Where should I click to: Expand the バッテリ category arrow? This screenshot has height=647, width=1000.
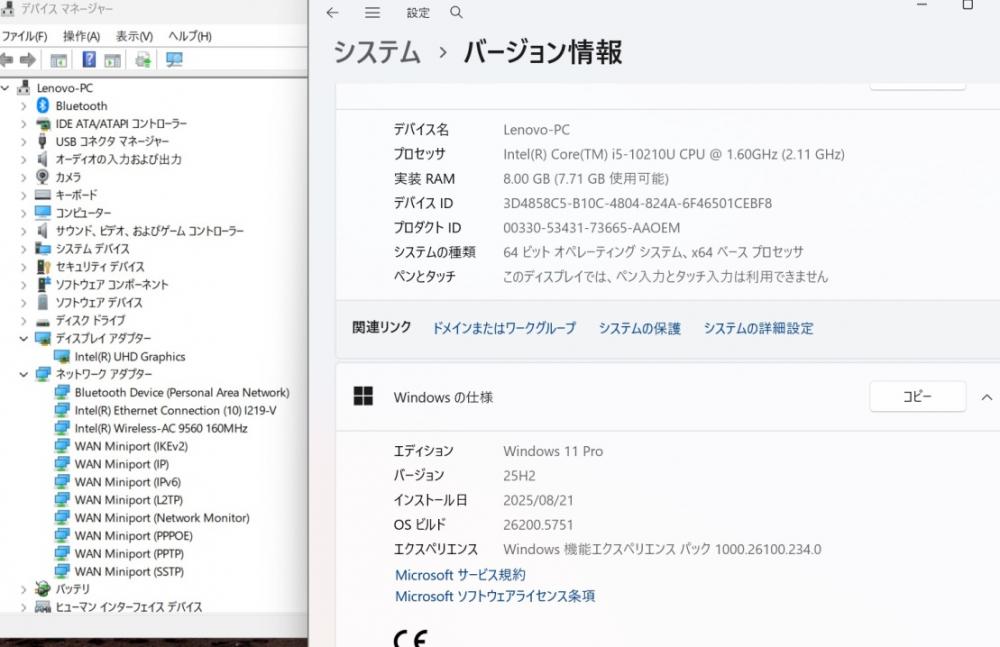click(x=24, y=589)
